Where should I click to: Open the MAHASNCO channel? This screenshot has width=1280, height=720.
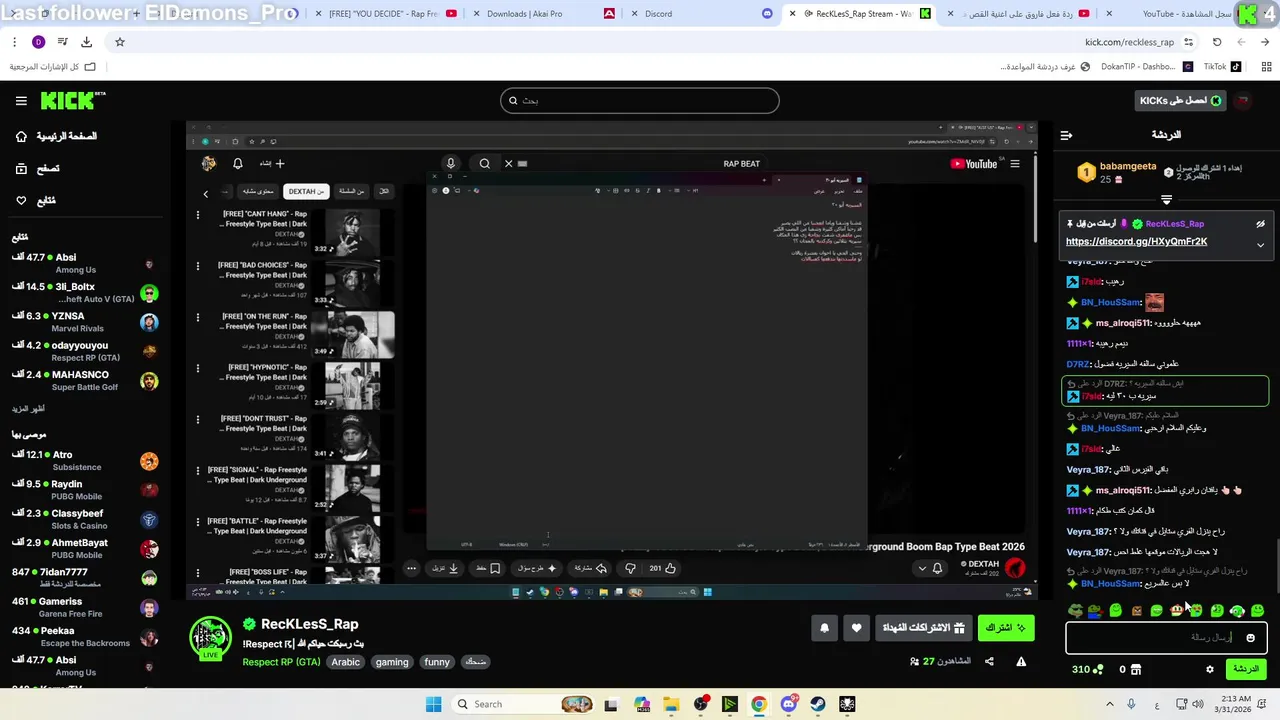tap(85, 381)
